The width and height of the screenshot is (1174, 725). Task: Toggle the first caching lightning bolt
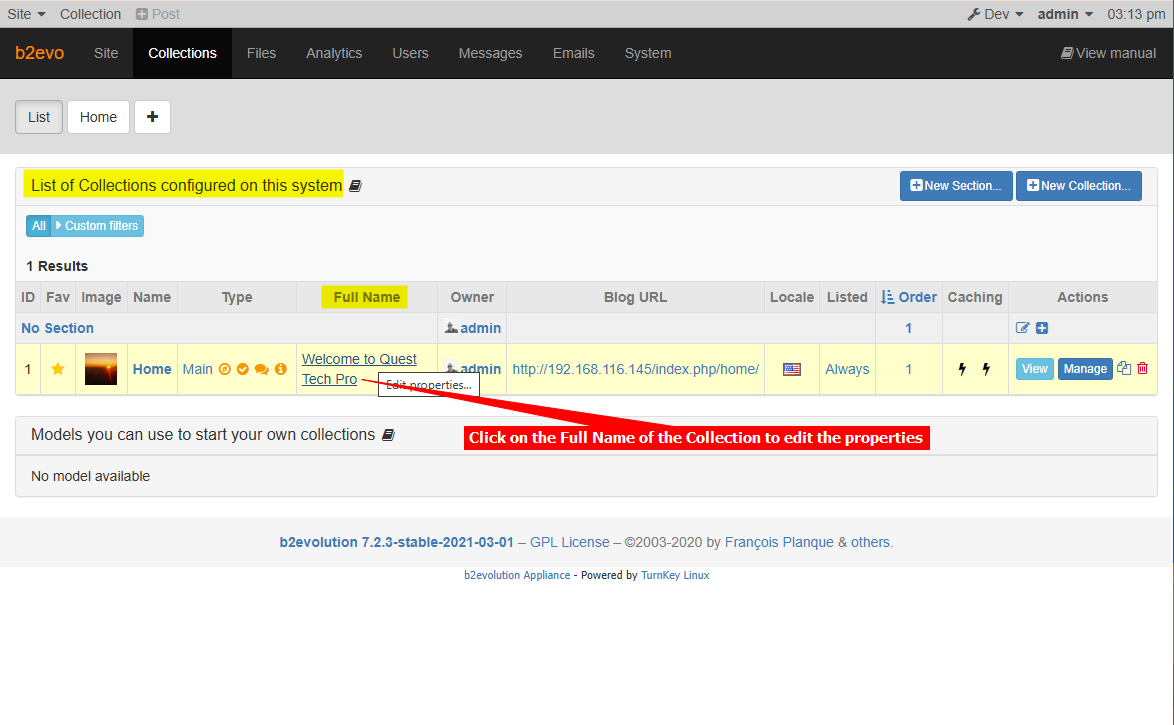(962, 369)
